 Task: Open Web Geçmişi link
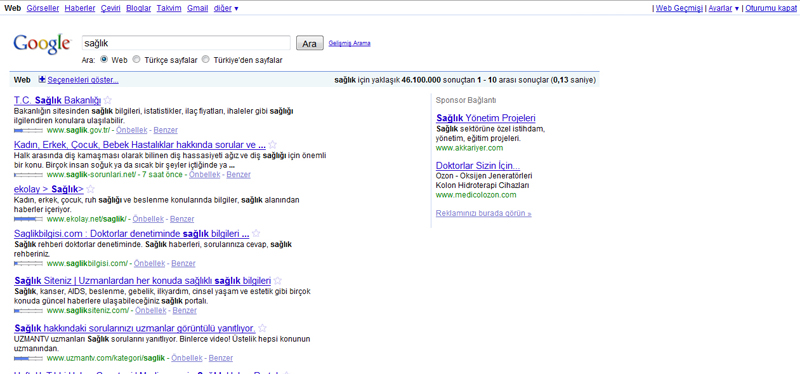pos(679,8)
